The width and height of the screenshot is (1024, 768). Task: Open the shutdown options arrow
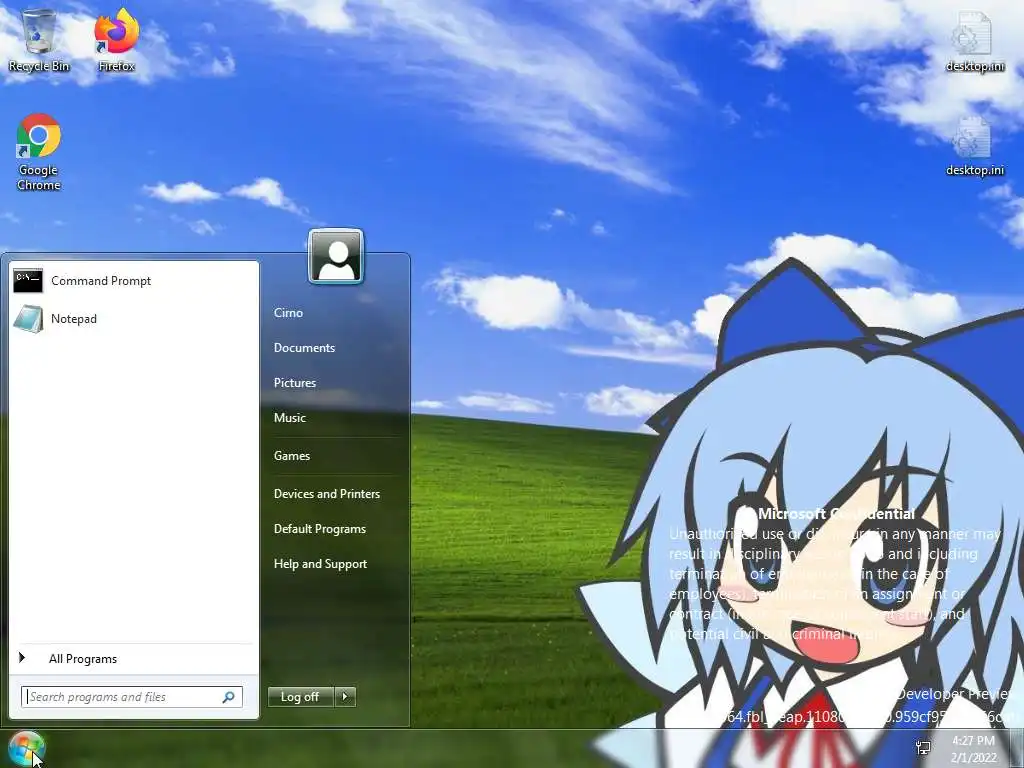[x=345, y=697]
